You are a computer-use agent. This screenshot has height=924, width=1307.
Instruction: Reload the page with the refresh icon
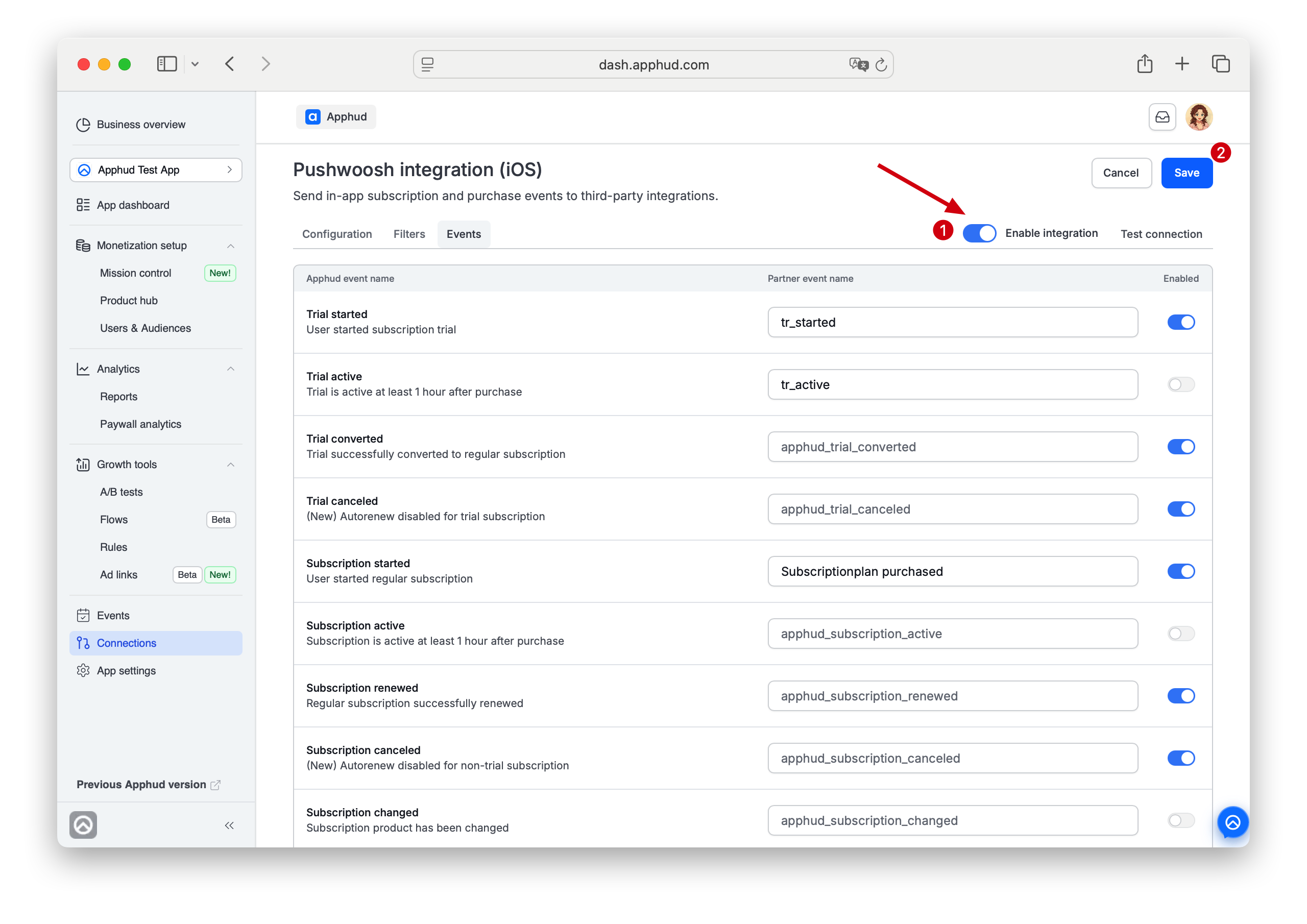(x=881, y=64)
